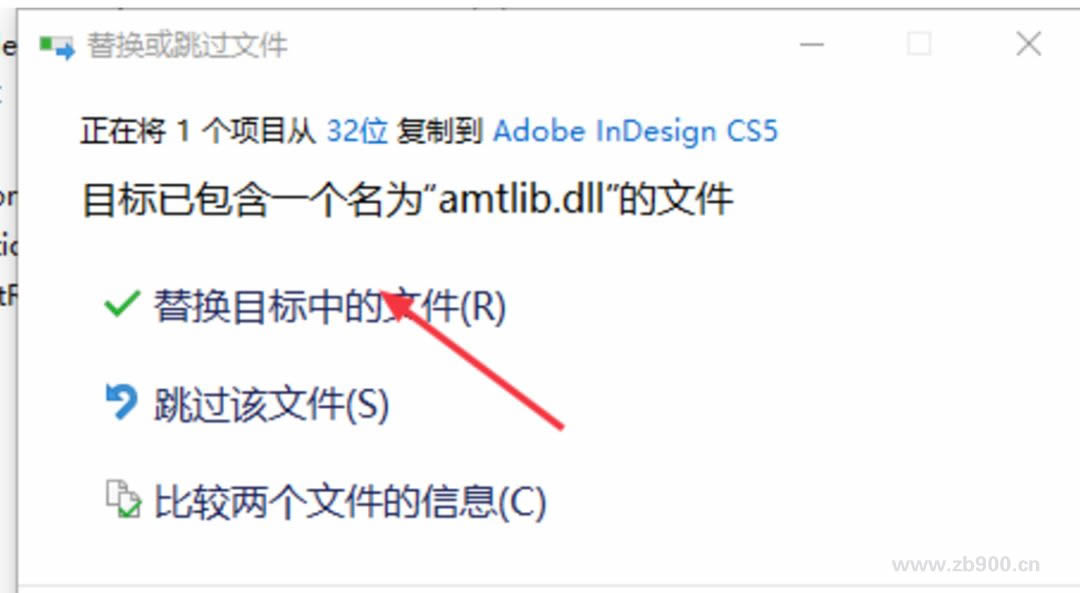The height and width of the screenshot is (593, 1080).
Task: Choose 跳过该文件(S) option
Action: coord(271,404)
